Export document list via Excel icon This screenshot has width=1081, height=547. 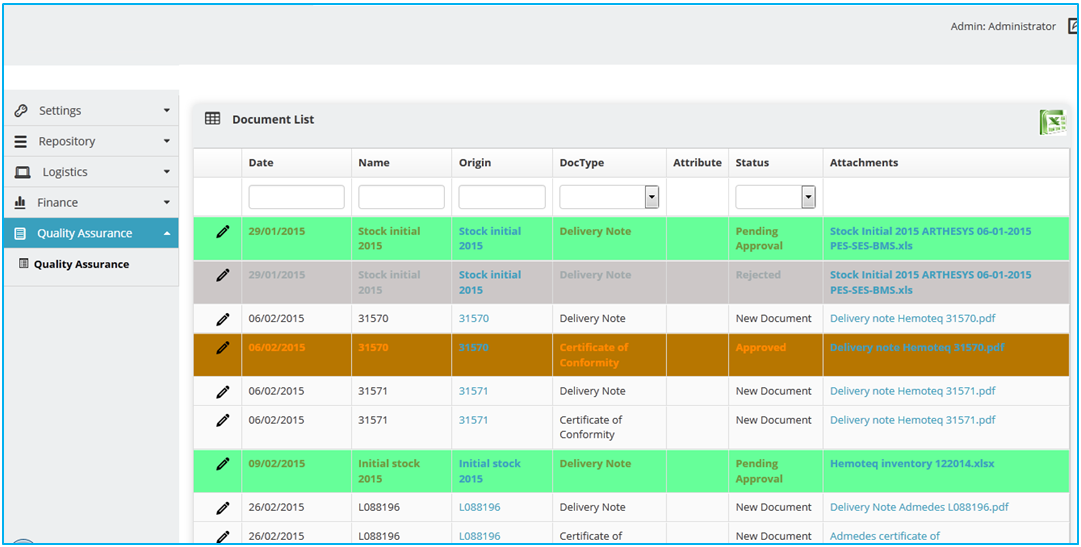pos(1052,122)
